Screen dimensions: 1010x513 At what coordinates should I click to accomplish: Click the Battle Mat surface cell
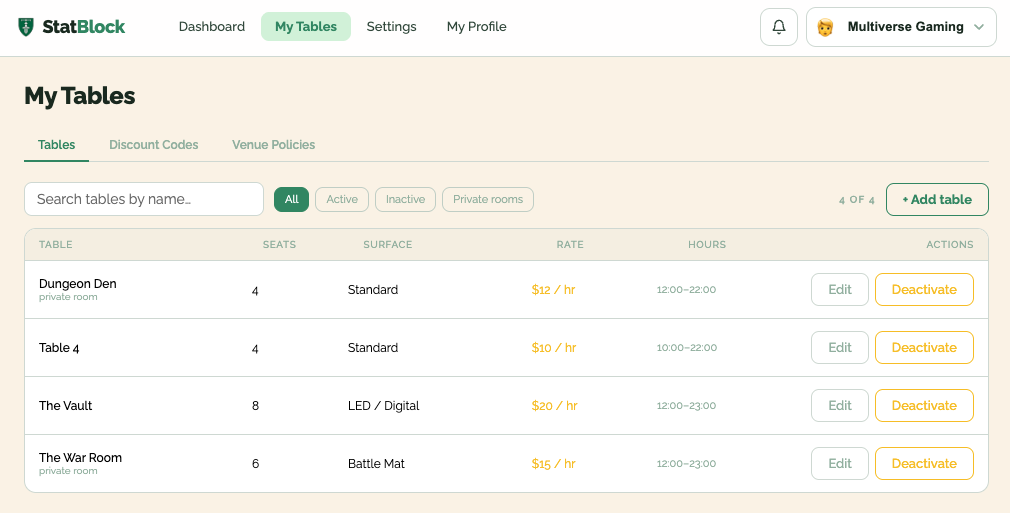[376, 464]
